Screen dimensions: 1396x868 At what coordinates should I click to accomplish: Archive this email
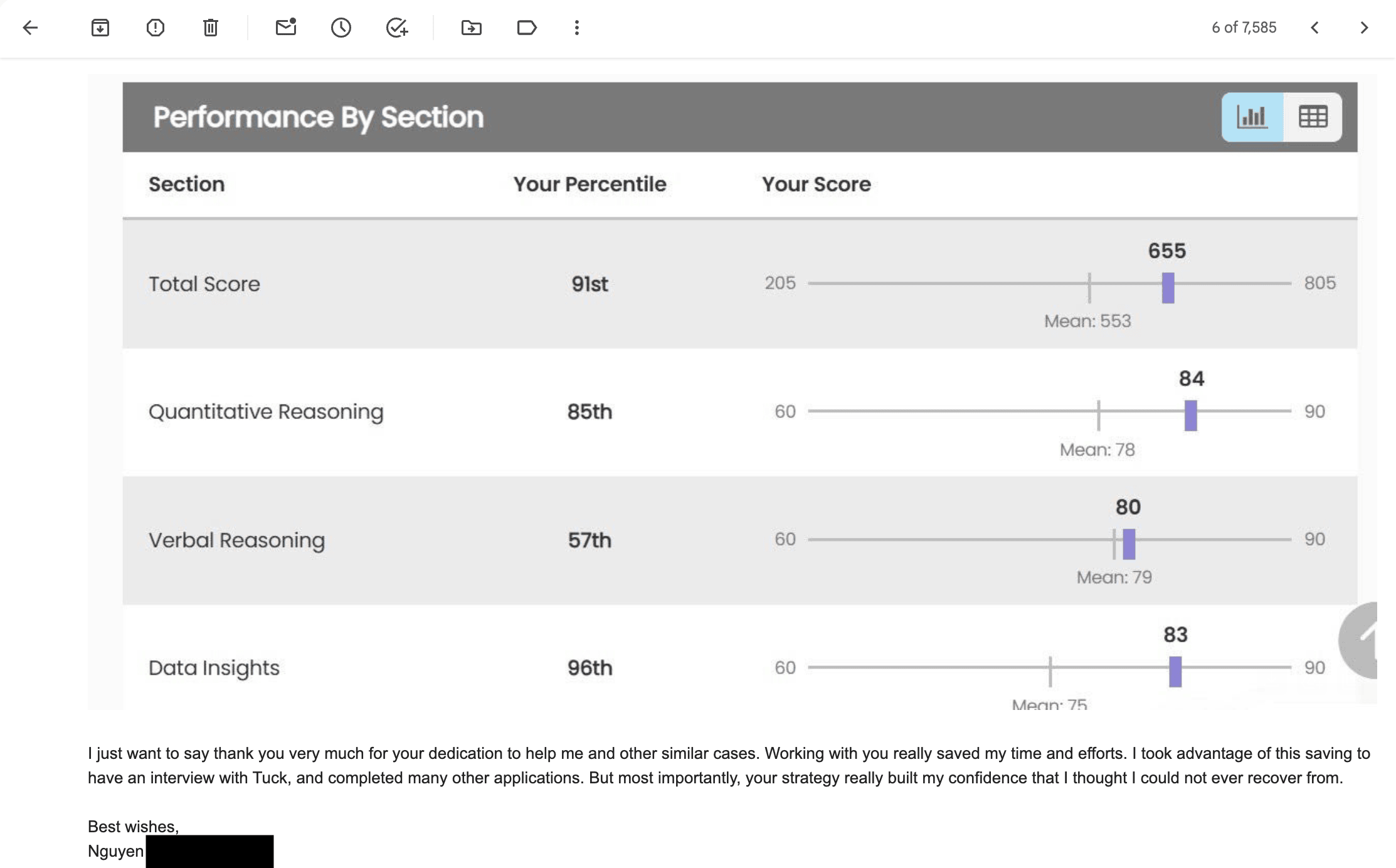point(100,28)
